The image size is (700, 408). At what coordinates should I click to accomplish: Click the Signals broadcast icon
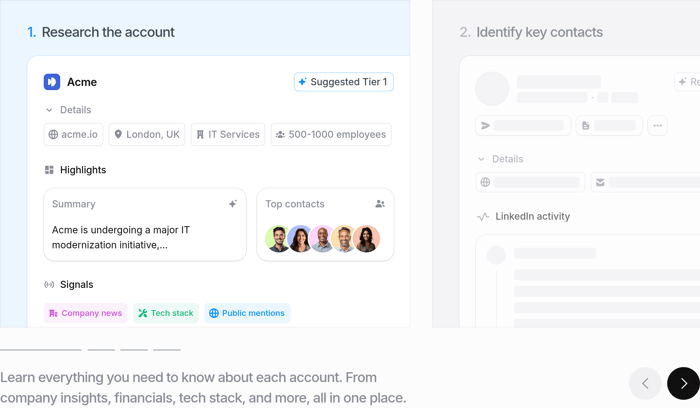pos(49,285)
